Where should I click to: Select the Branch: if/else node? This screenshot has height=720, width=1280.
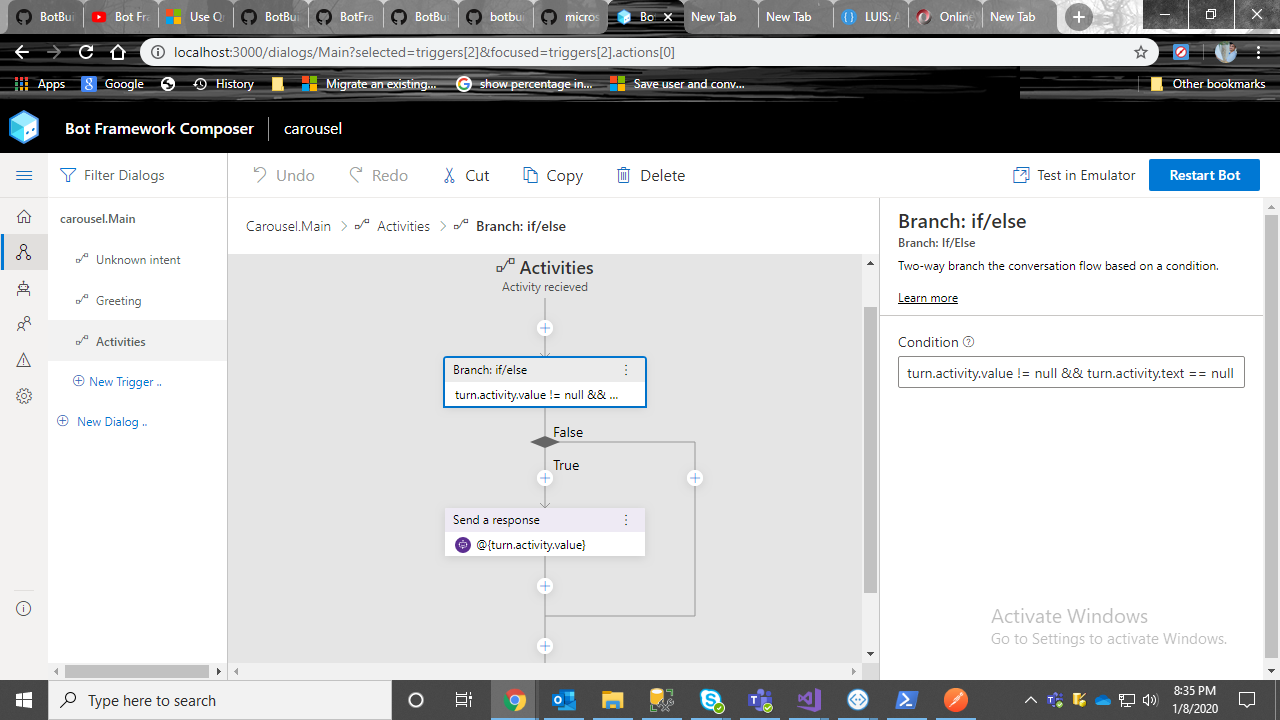tap(545, 382)
